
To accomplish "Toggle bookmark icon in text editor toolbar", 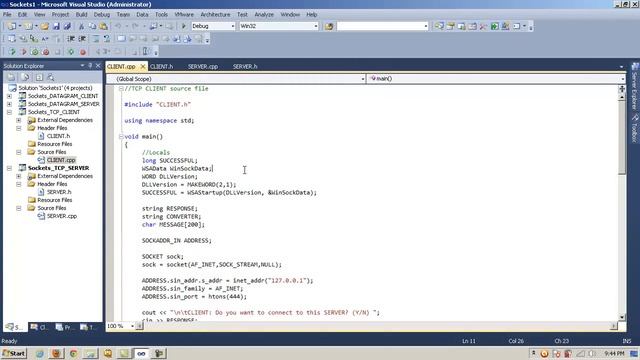I will click(x=121, y=39).
